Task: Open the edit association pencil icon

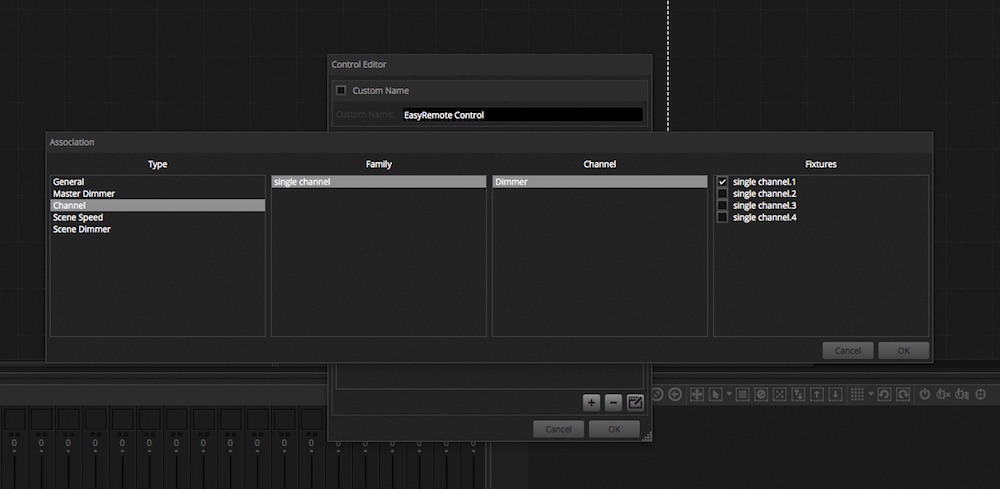Action: (635, 402)
